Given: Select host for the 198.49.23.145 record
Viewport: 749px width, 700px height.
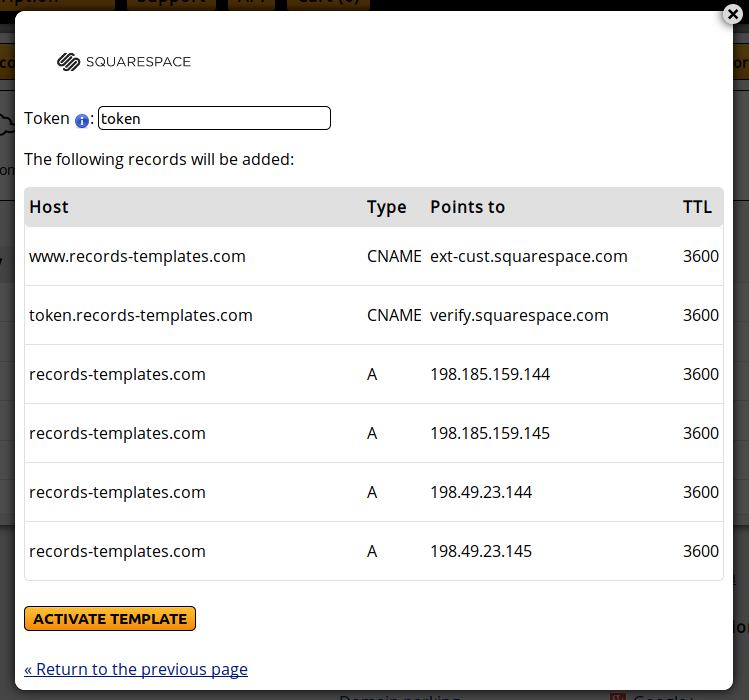Looking at the screenshot, I should tap(117, 551).
